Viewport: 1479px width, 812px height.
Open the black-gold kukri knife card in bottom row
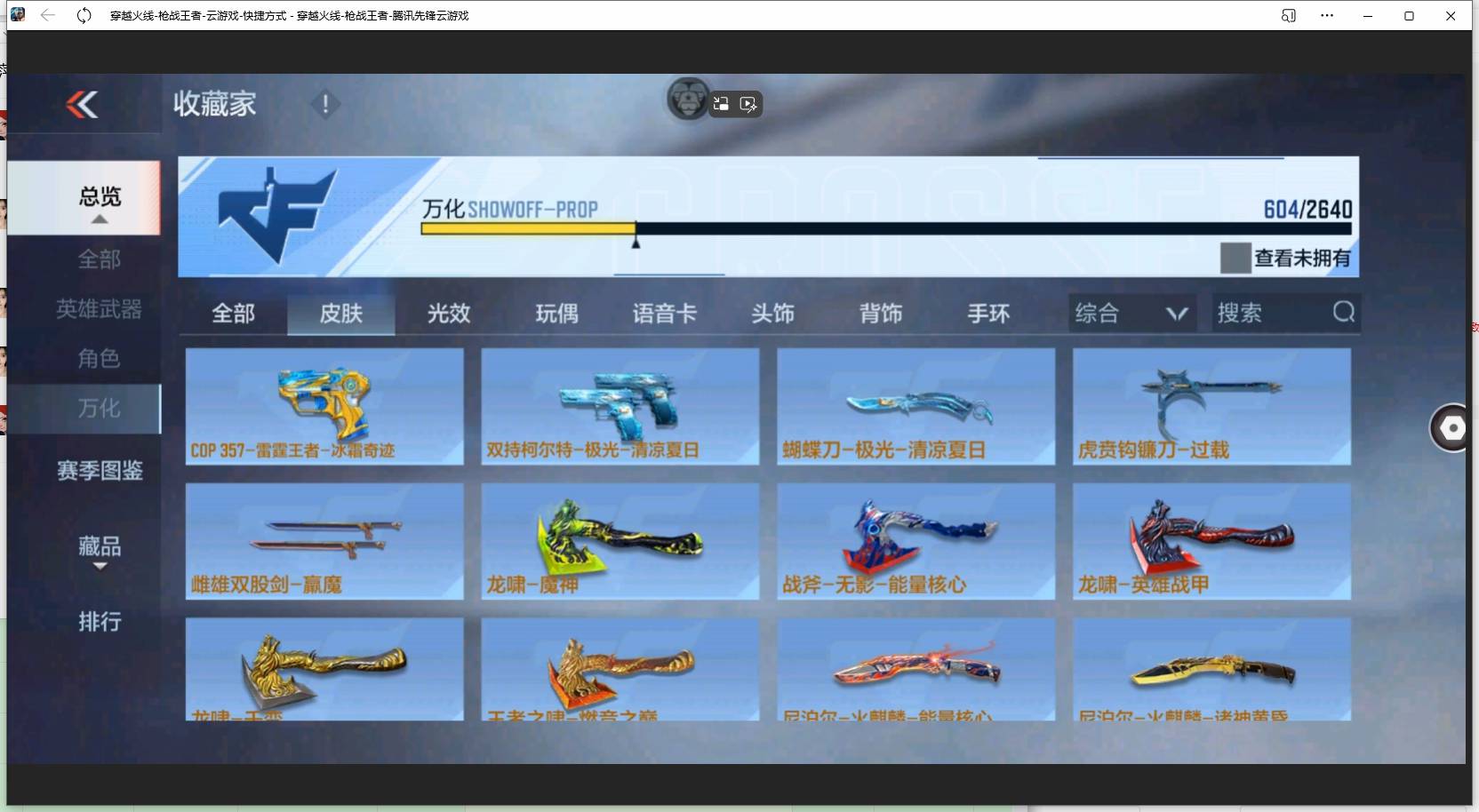[1212, 669]
